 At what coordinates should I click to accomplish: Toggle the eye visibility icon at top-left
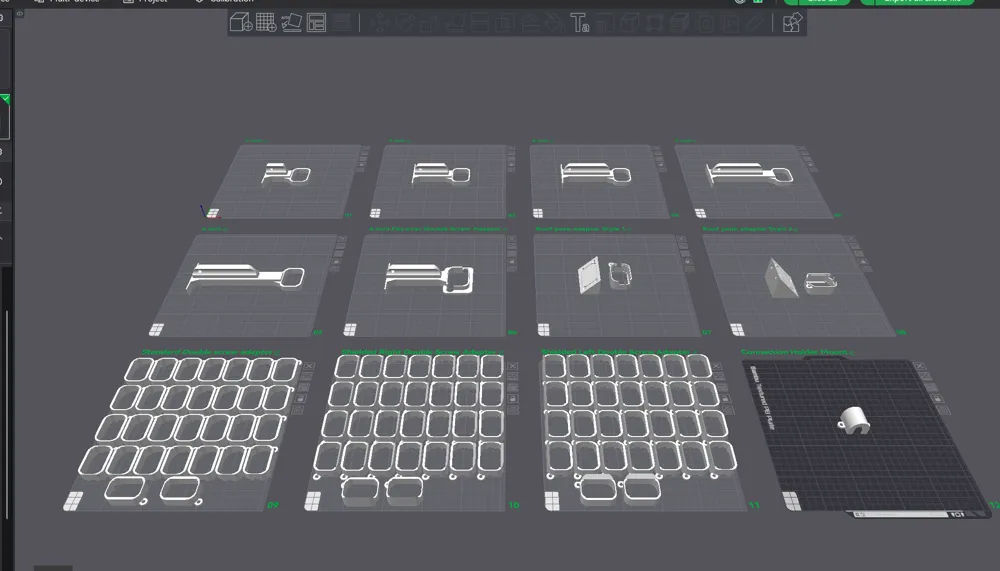(20, 13)
